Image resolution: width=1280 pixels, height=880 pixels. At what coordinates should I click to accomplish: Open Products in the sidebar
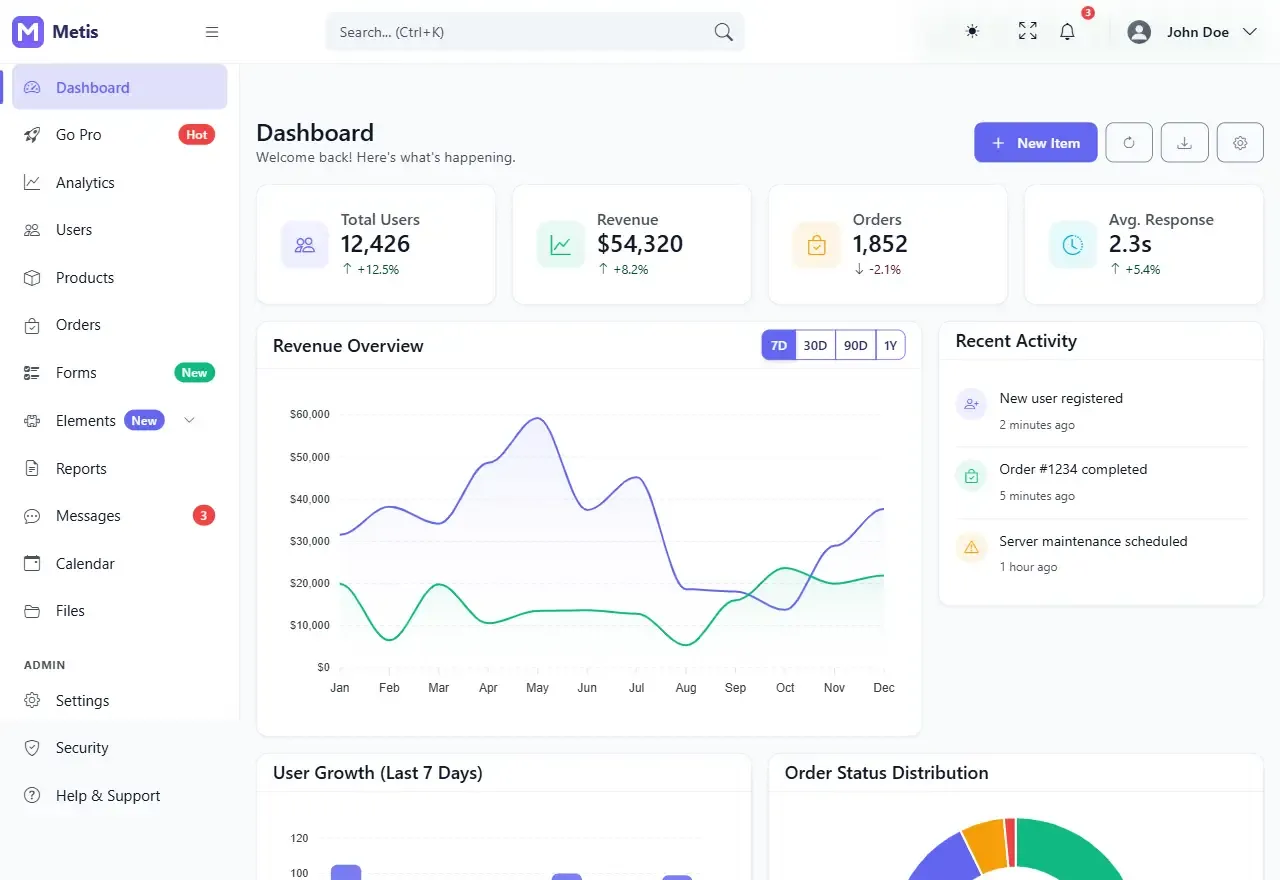(x=120, y=278)
